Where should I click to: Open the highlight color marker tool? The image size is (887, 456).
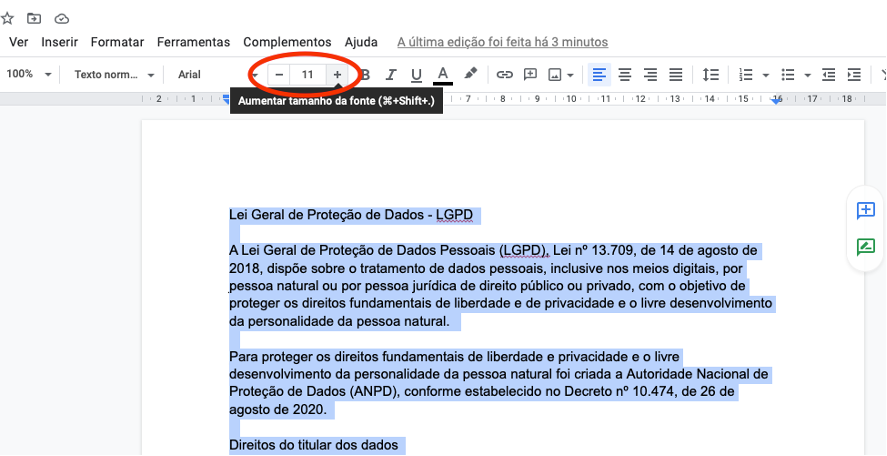pos(470,74)
